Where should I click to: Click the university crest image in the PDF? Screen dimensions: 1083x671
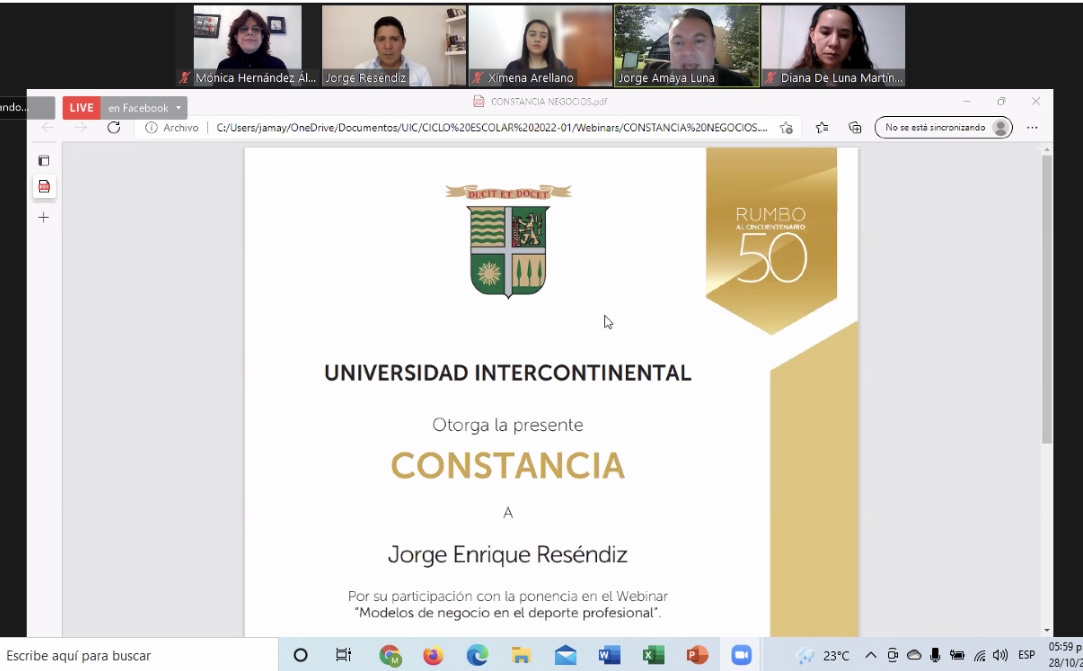point(508,241)
